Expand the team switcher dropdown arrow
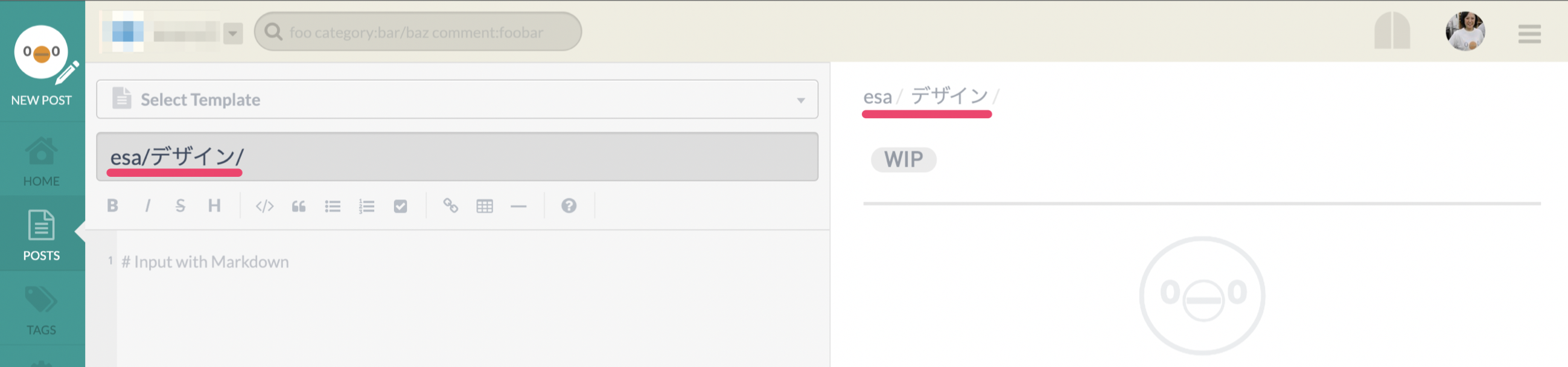1568x367 pixels. [233, 33]
